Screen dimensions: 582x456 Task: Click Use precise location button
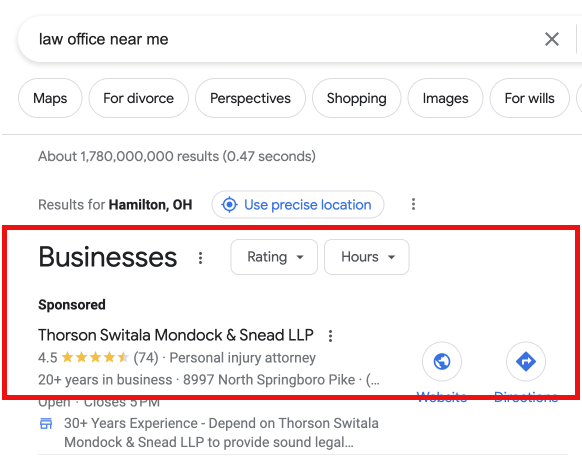point(298,204)
